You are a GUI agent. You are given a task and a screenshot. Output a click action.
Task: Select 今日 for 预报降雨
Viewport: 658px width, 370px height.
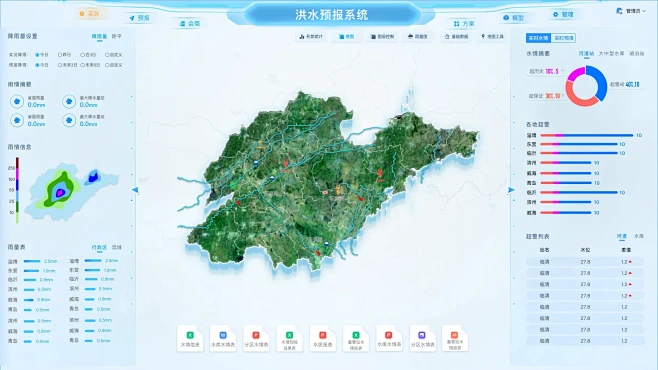42,65
